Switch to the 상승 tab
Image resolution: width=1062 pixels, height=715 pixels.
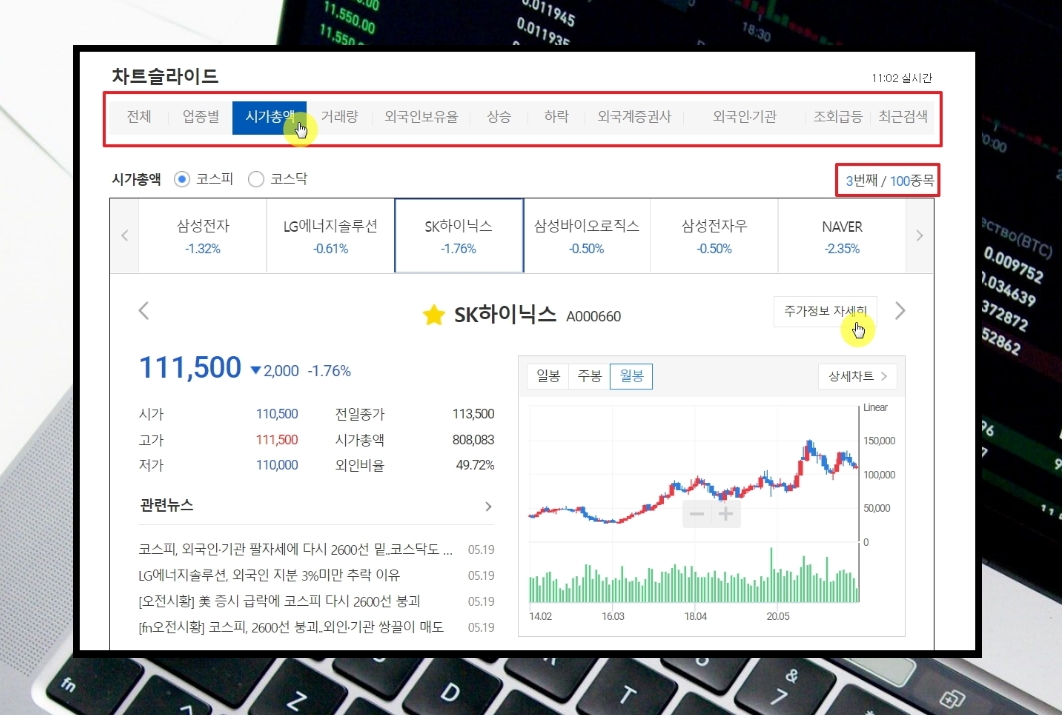tap(499, 117)
